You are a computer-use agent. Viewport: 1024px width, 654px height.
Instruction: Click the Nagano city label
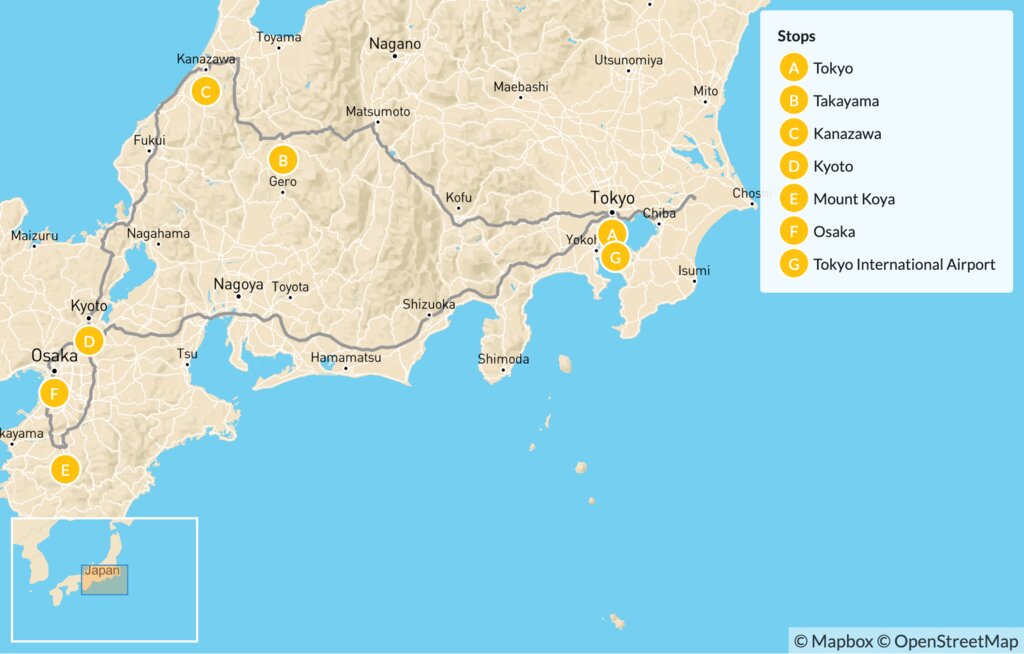click(x=394, y=43)
